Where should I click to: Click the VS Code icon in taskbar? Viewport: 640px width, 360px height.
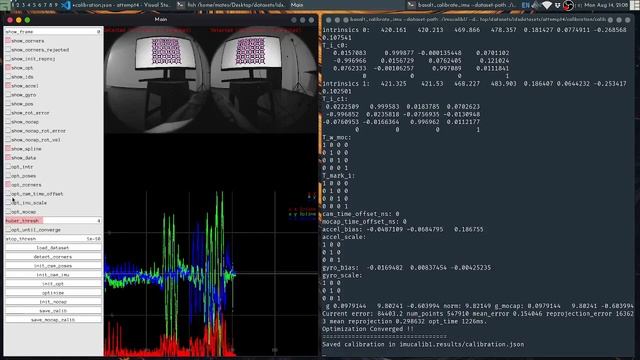tap(65, 5)
